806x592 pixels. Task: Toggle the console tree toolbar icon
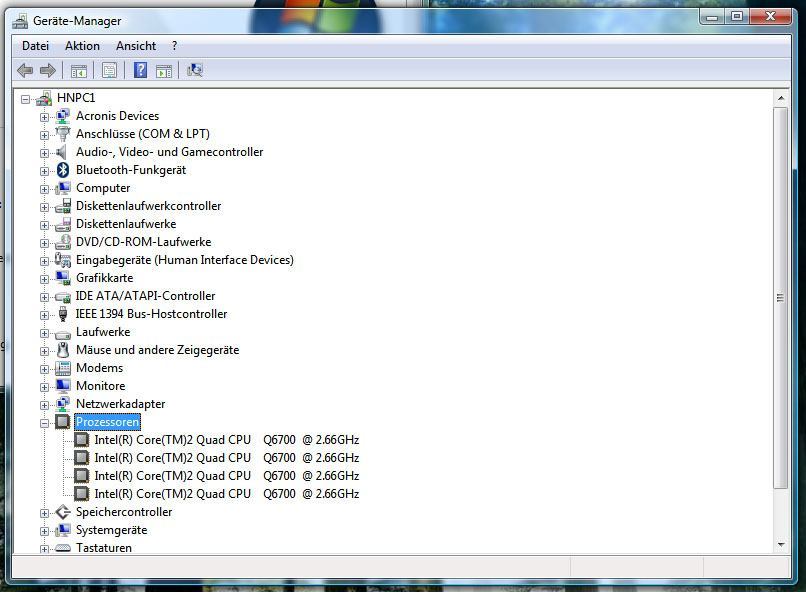coord(79,70)
